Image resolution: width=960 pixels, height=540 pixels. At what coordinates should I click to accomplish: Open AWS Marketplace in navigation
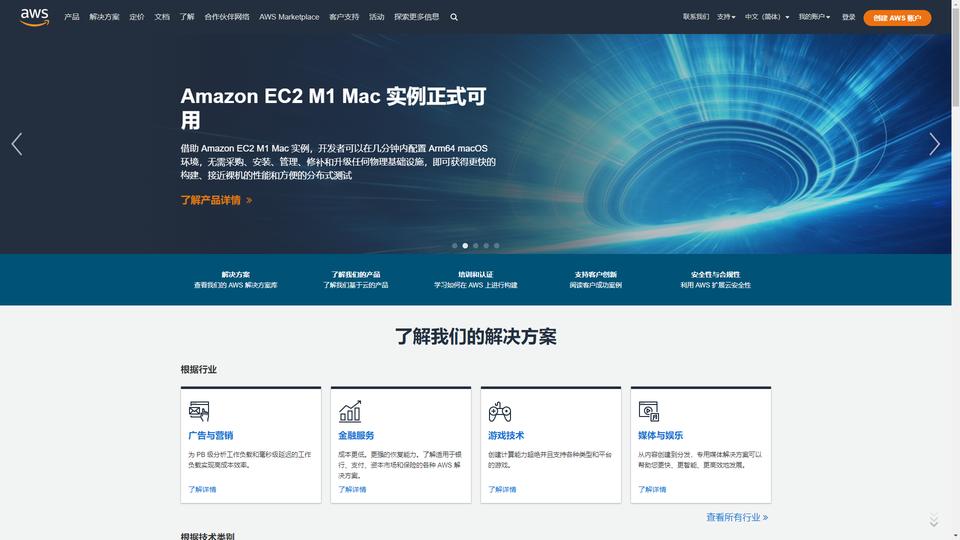(289, 17)
